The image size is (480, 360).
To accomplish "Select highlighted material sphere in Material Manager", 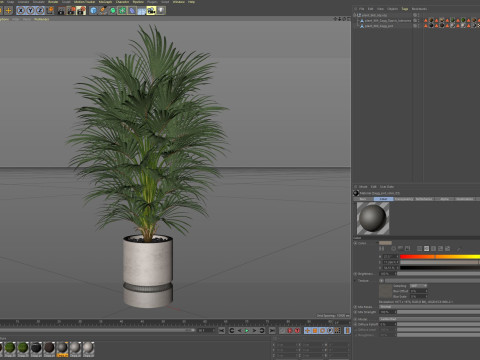I will pyautogui.click(x=62, y=349).
